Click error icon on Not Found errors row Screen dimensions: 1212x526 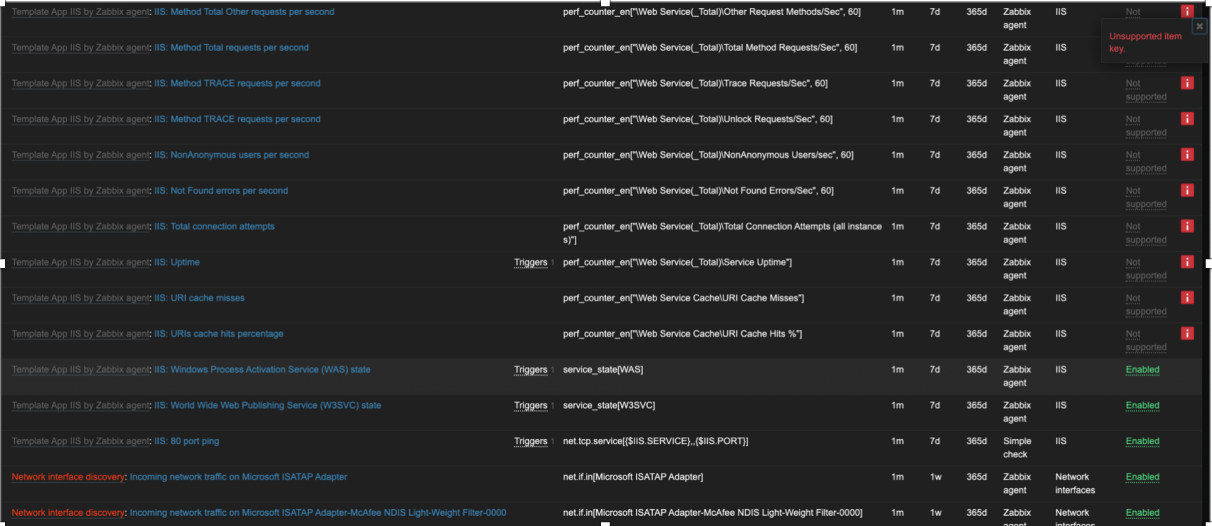click(1187, 191)
